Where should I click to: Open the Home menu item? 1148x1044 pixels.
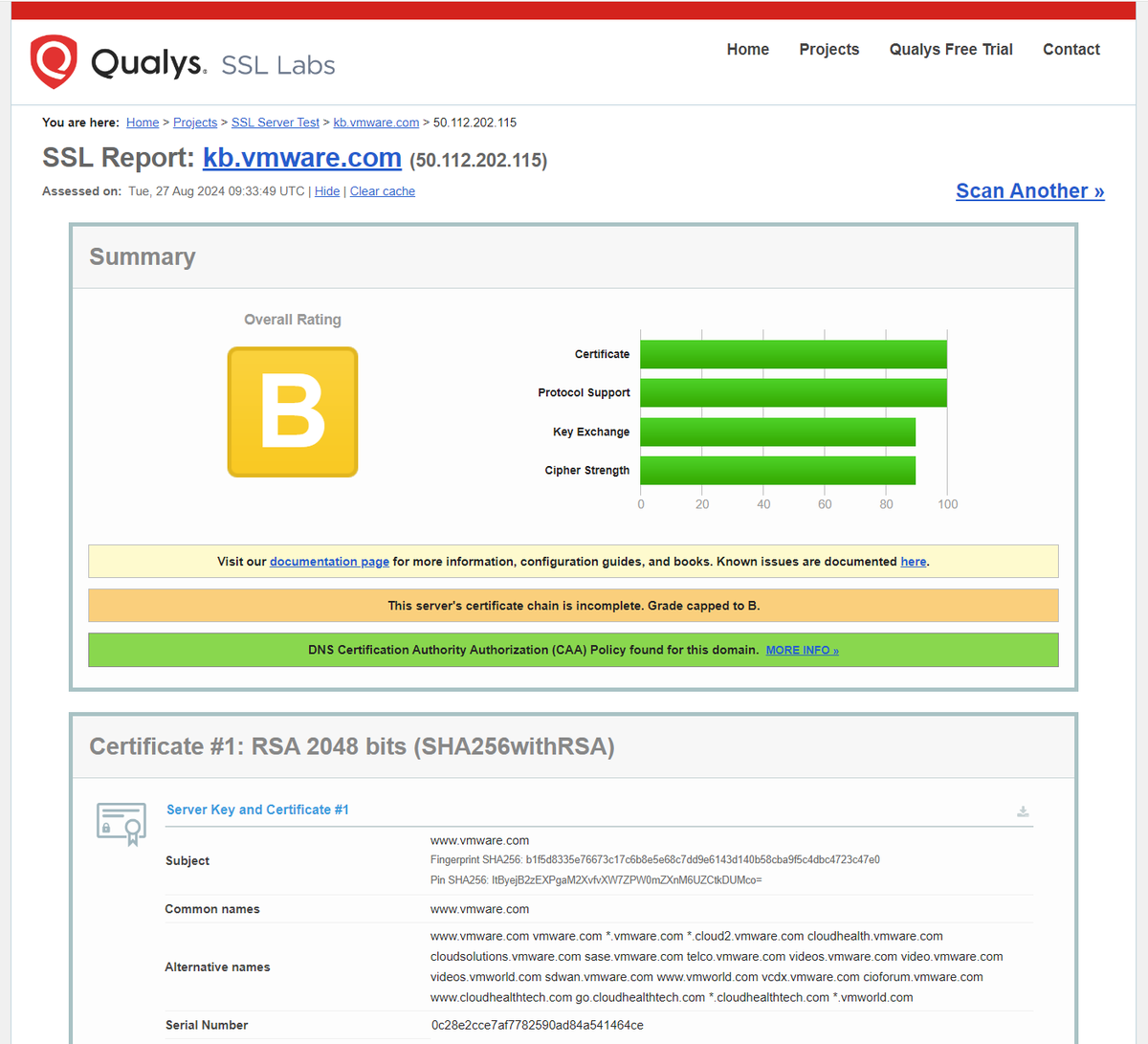point(748,50)
